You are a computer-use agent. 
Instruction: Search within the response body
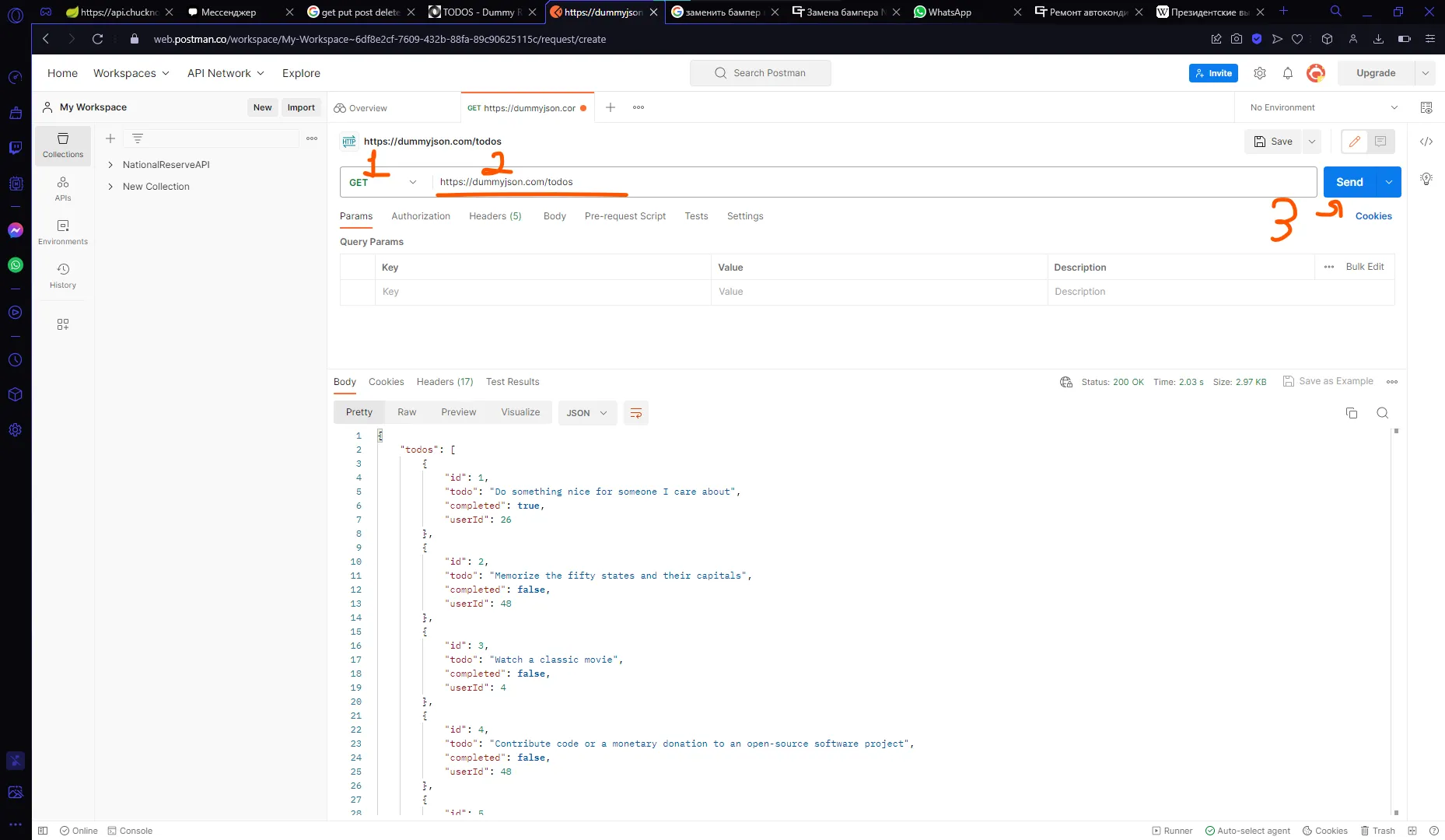pyautogui.click(x=1383, y=413)
